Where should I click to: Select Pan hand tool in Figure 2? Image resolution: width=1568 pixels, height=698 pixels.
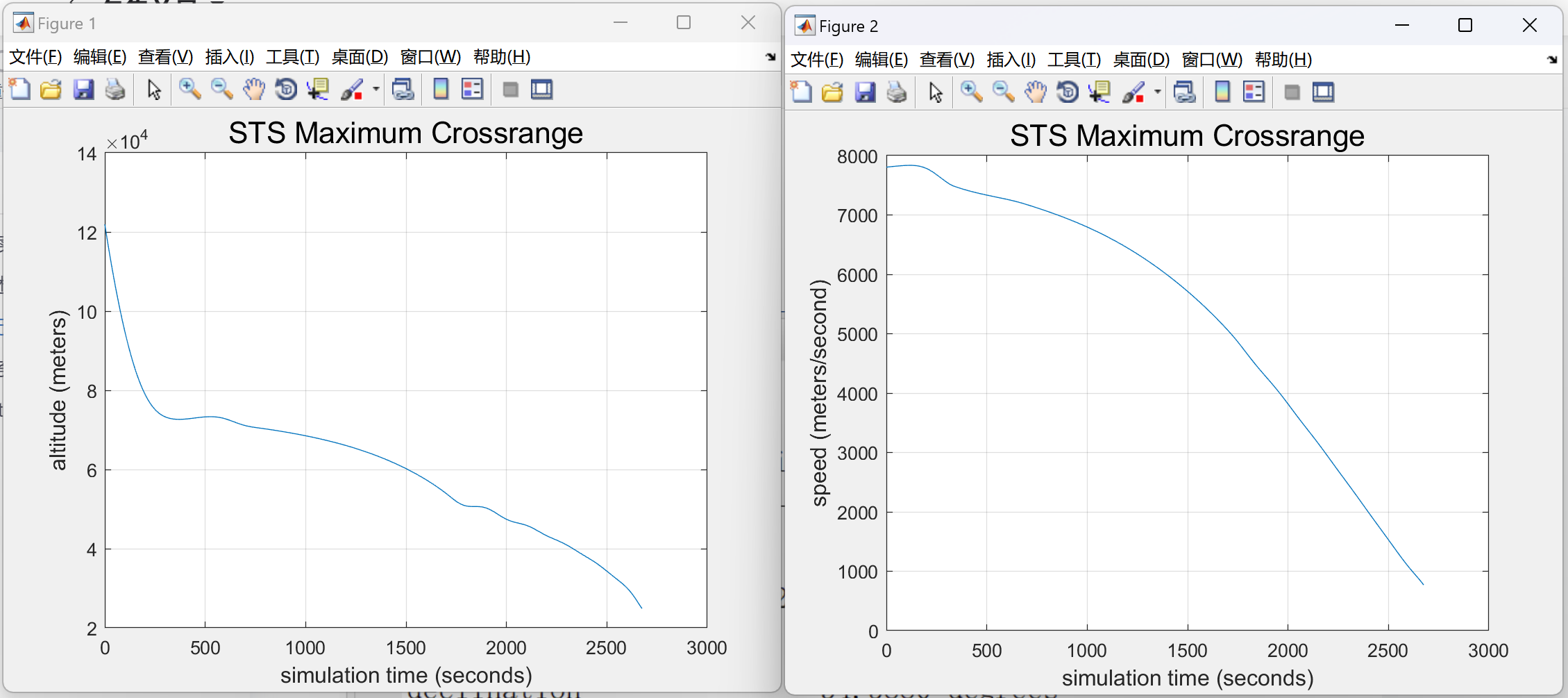point(1036,92)
